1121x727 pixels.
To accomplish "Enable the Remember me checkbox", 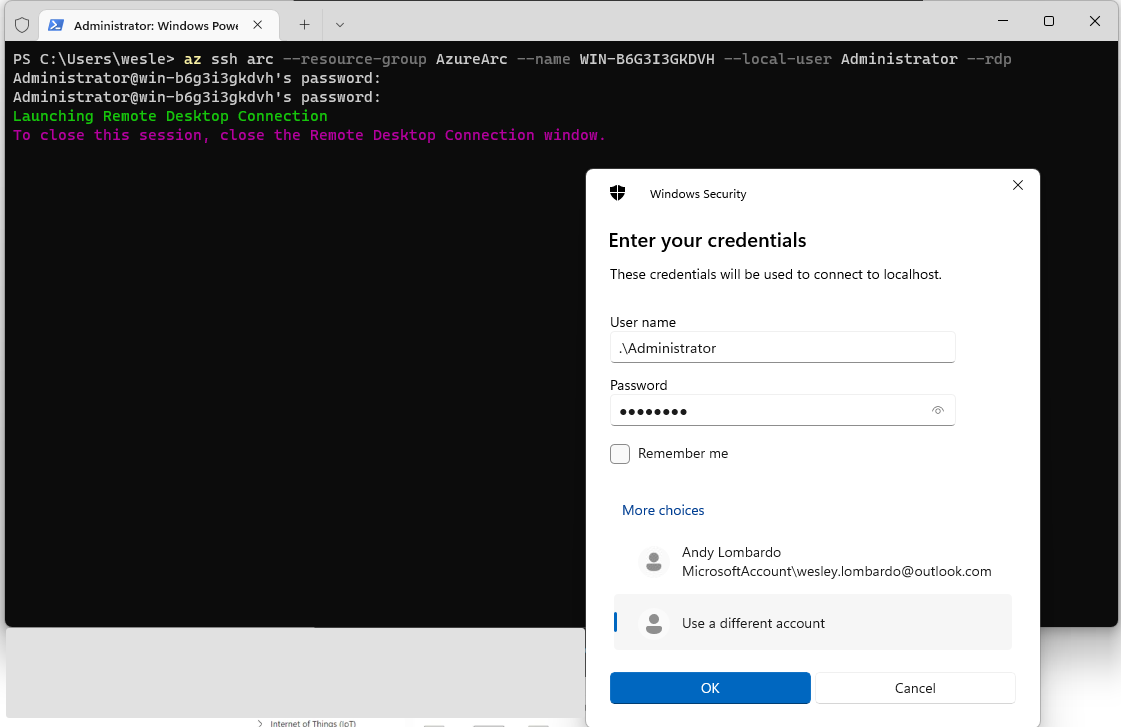I will (620, 453).
